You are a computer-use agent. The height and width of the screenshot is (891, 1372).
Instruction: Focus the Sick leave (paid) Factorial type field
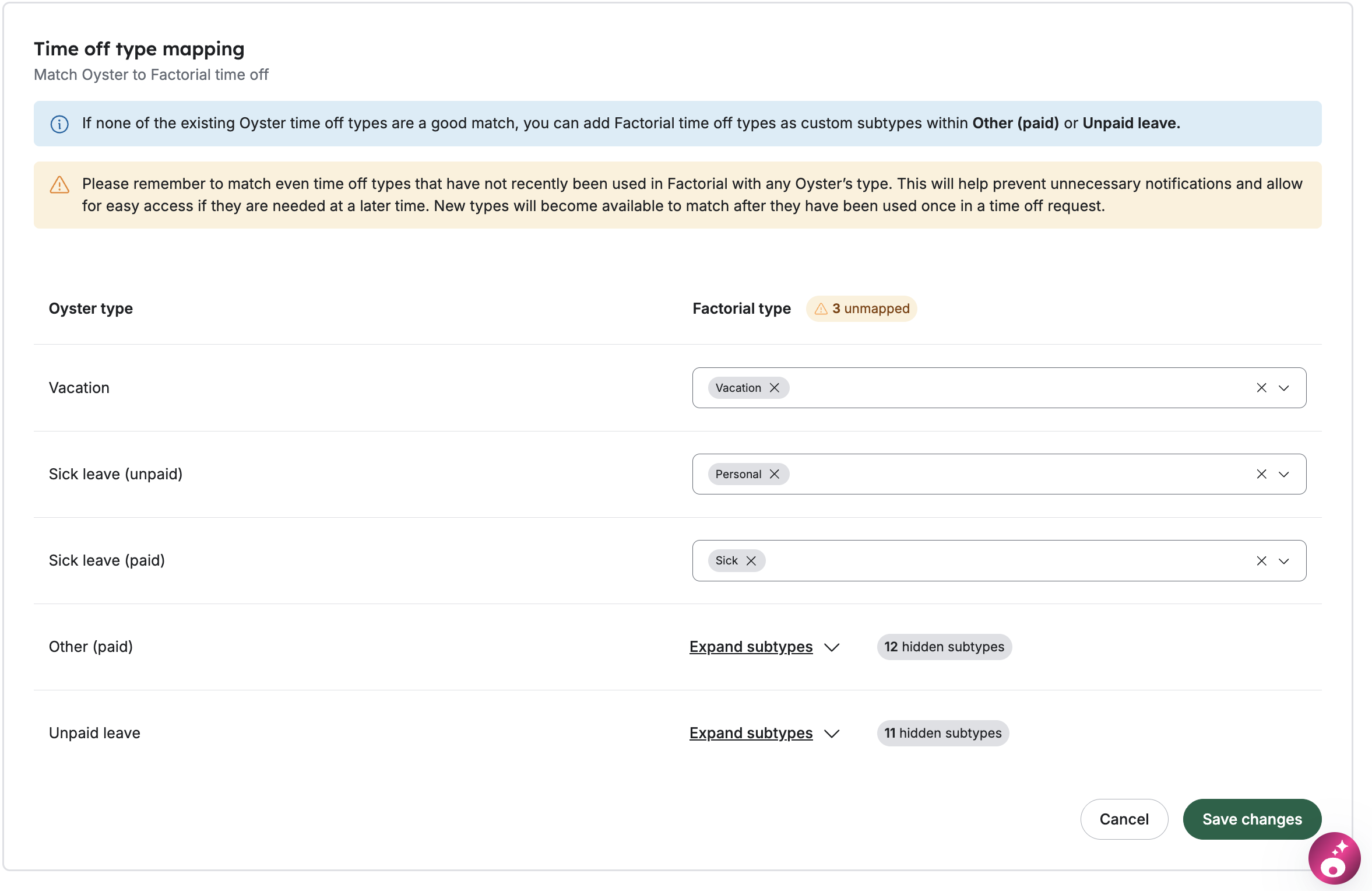pyautogui.click(x=999, y=560)
